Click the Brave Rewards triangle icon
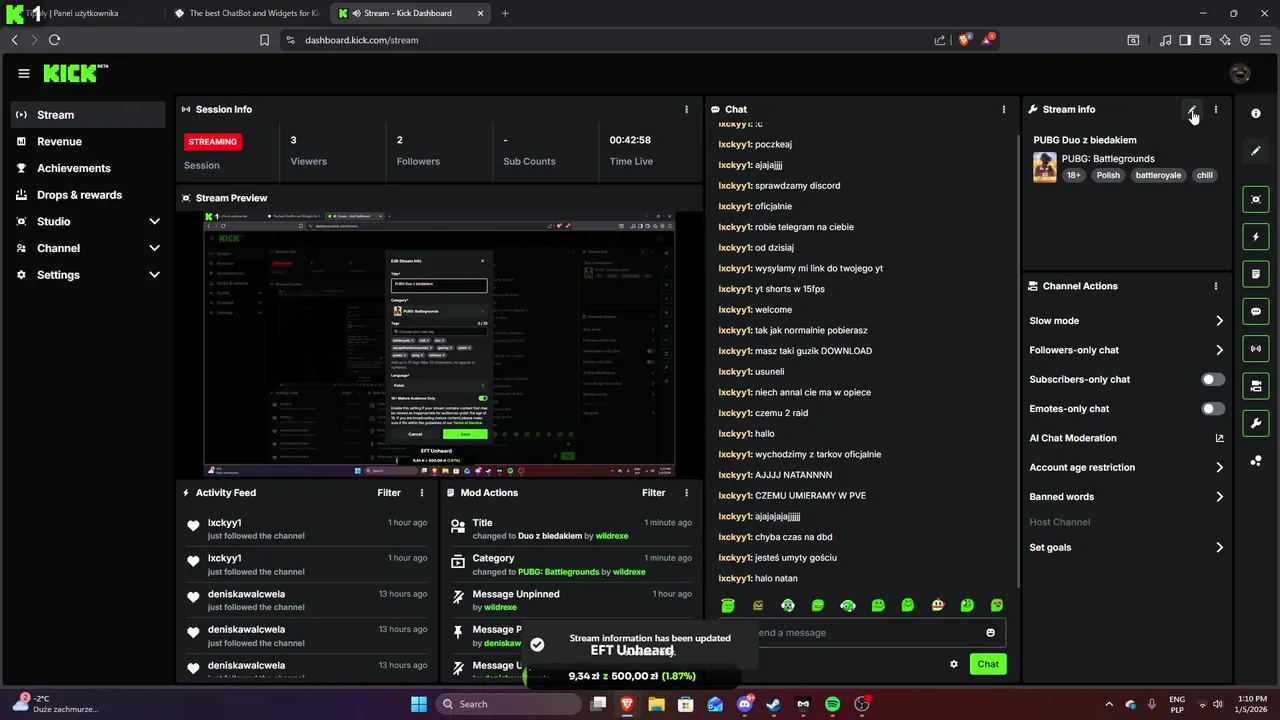 click(988, 40)
